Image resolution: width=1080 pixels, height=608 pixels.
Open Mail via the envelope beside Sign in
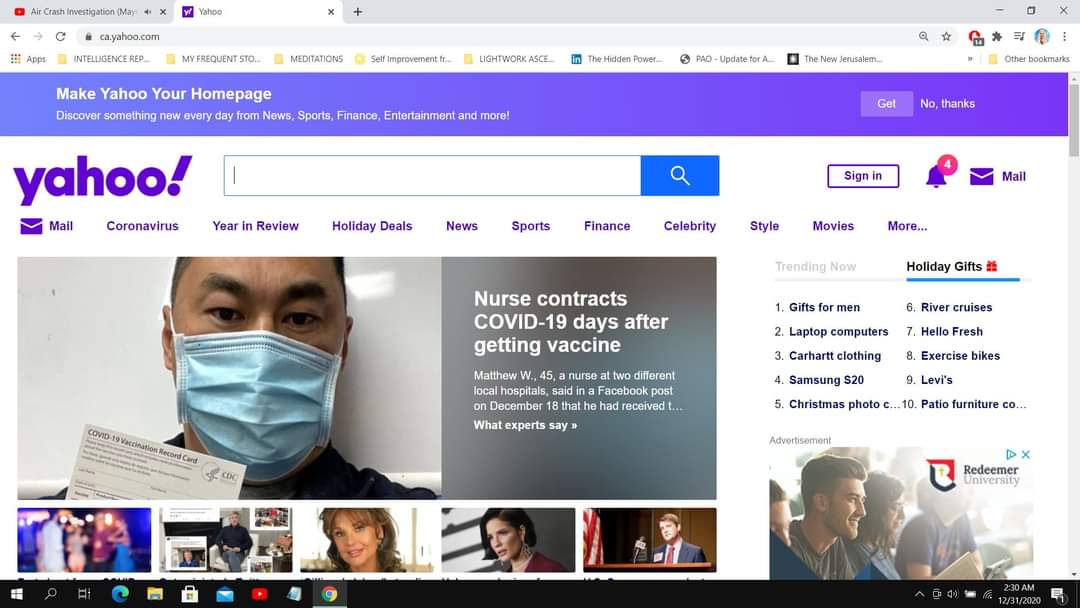coord(997,177)
